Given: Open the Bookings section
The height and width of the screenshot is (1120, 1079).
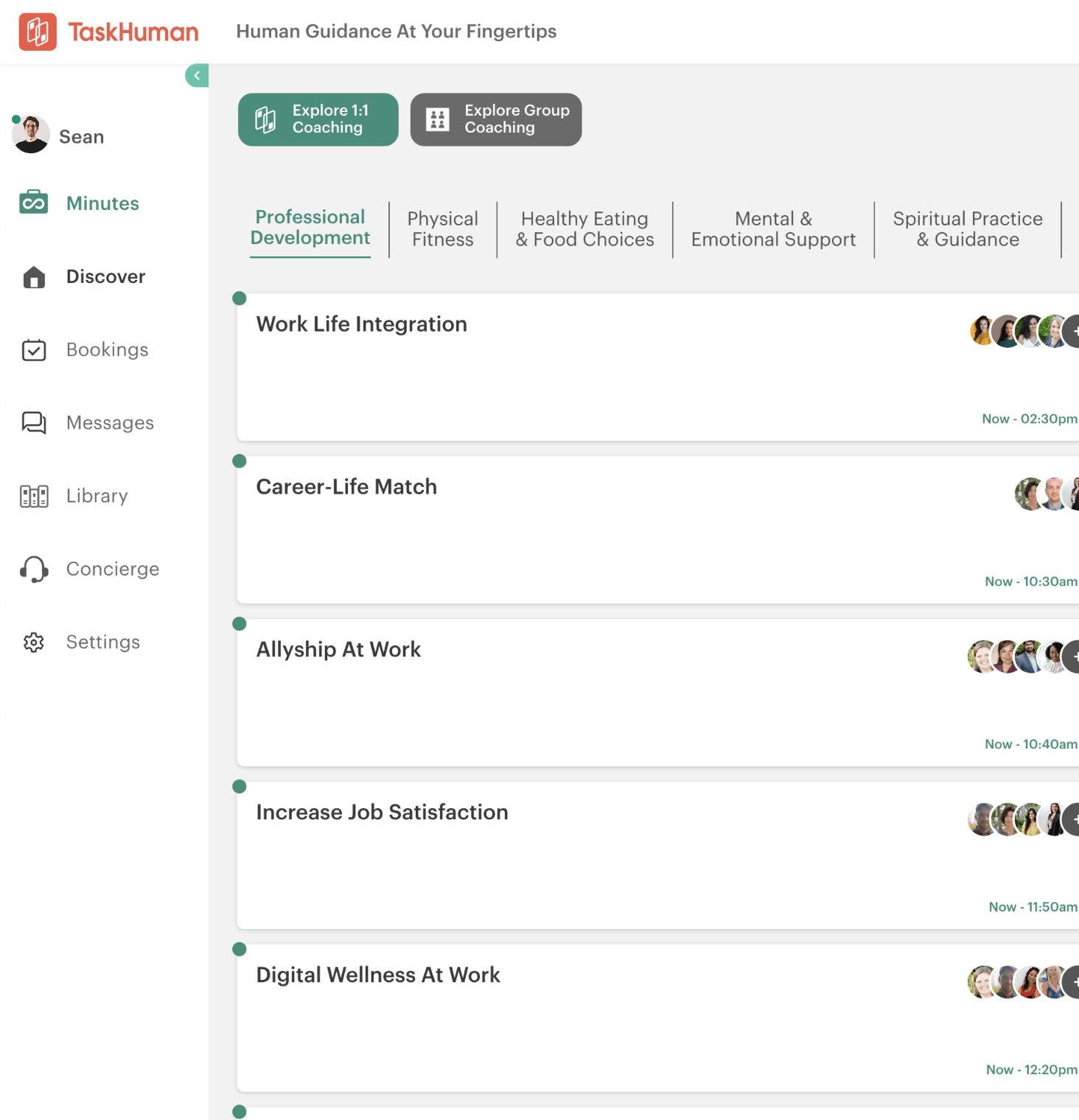Looking at the screenshot, I should (x=107, y=349).
